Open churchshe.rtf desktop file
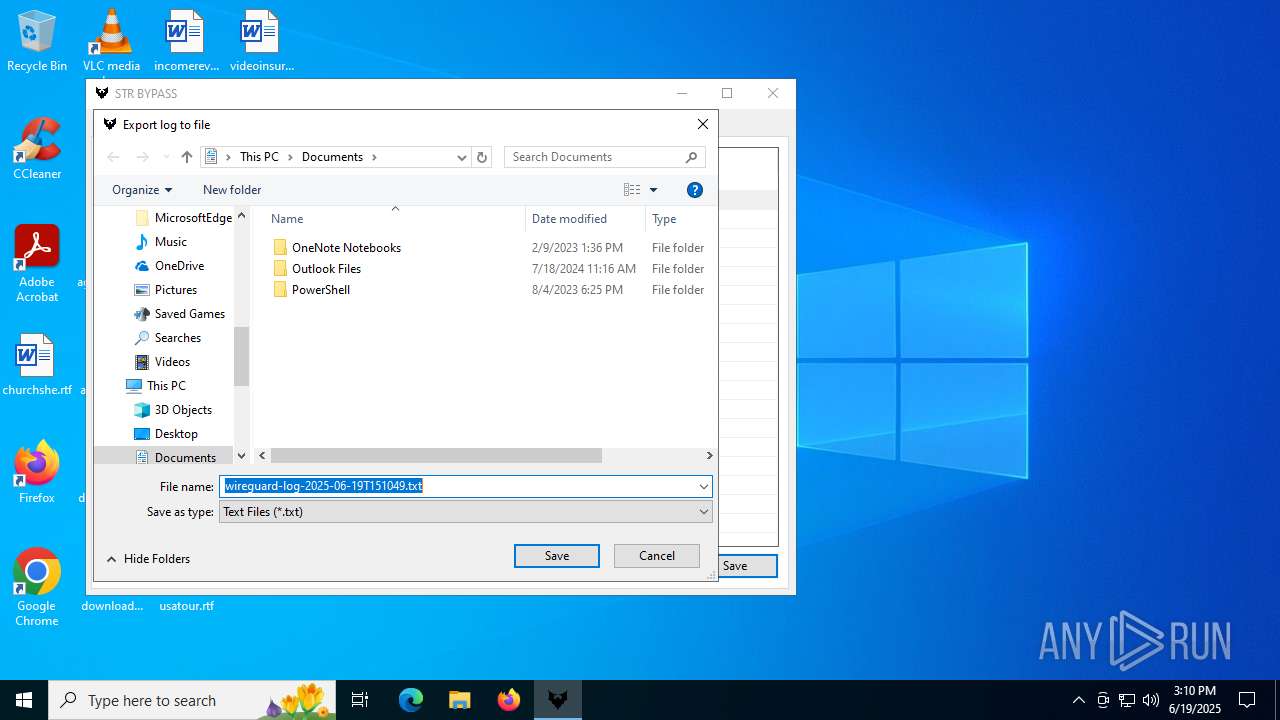This screenshot has height=720, width=1280. pos(37,365)
